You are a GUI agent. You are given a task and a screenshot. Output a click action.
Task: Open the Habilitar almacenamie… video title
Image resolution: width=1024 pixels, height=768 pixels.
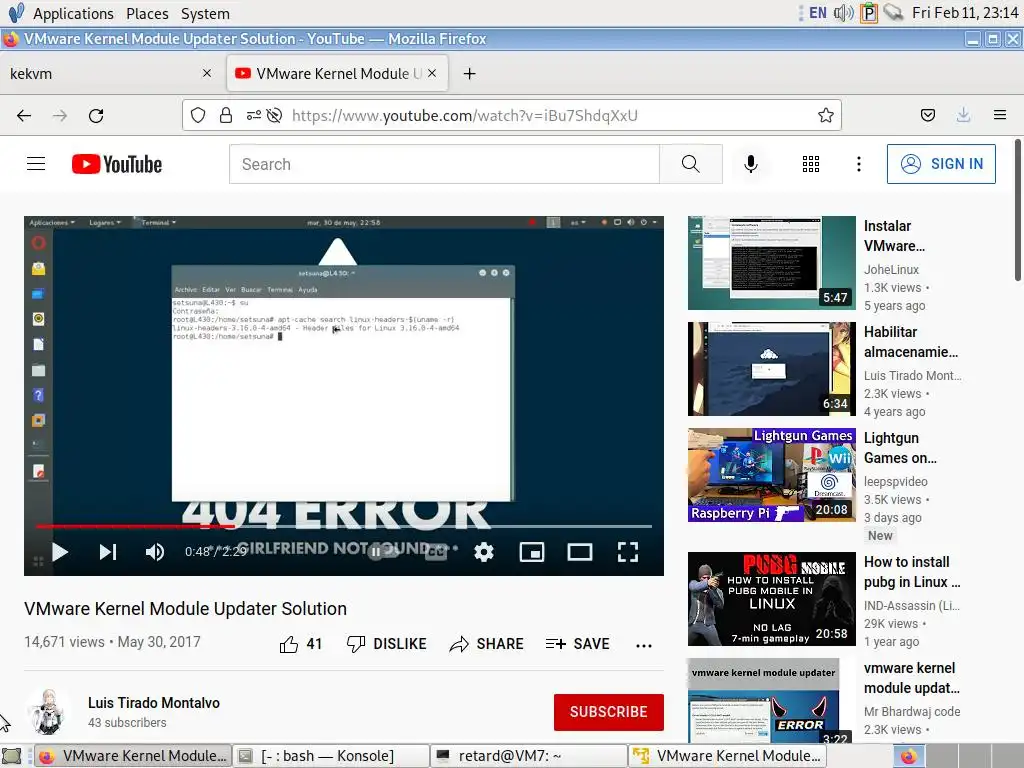(911, 342)
